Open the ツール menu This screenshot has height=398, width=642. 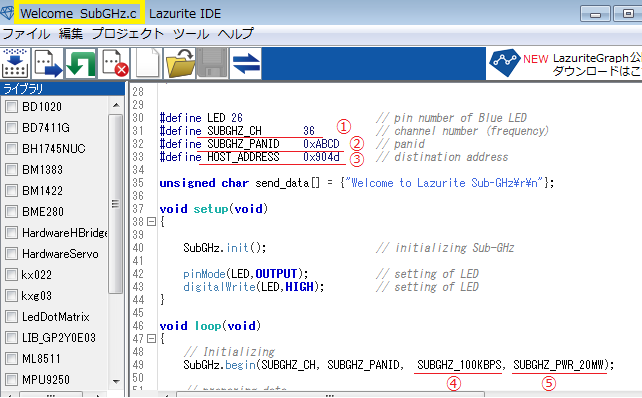(x=191, y=34)
